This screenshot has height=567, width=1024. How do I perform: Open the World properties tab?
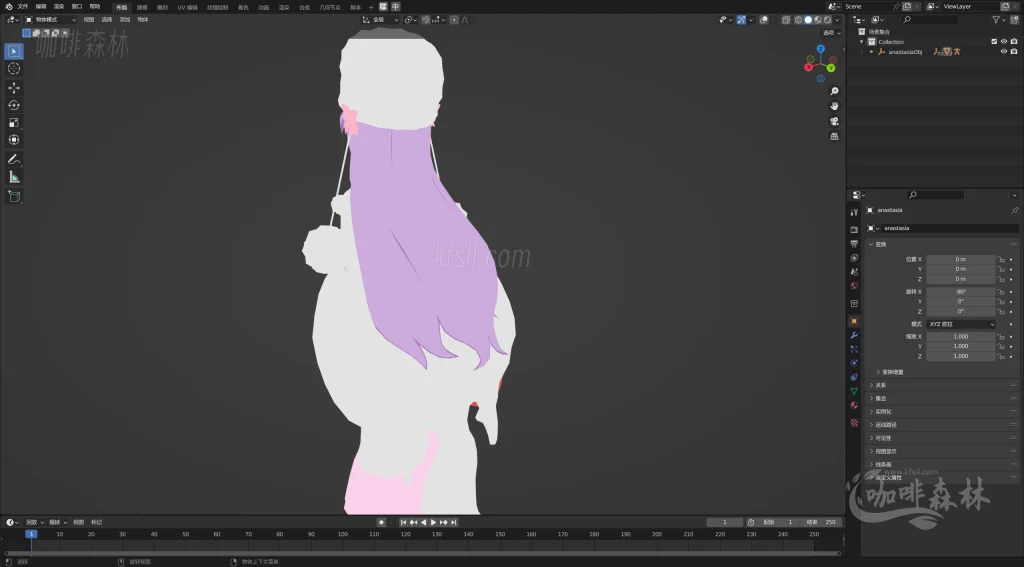[854, 286]
